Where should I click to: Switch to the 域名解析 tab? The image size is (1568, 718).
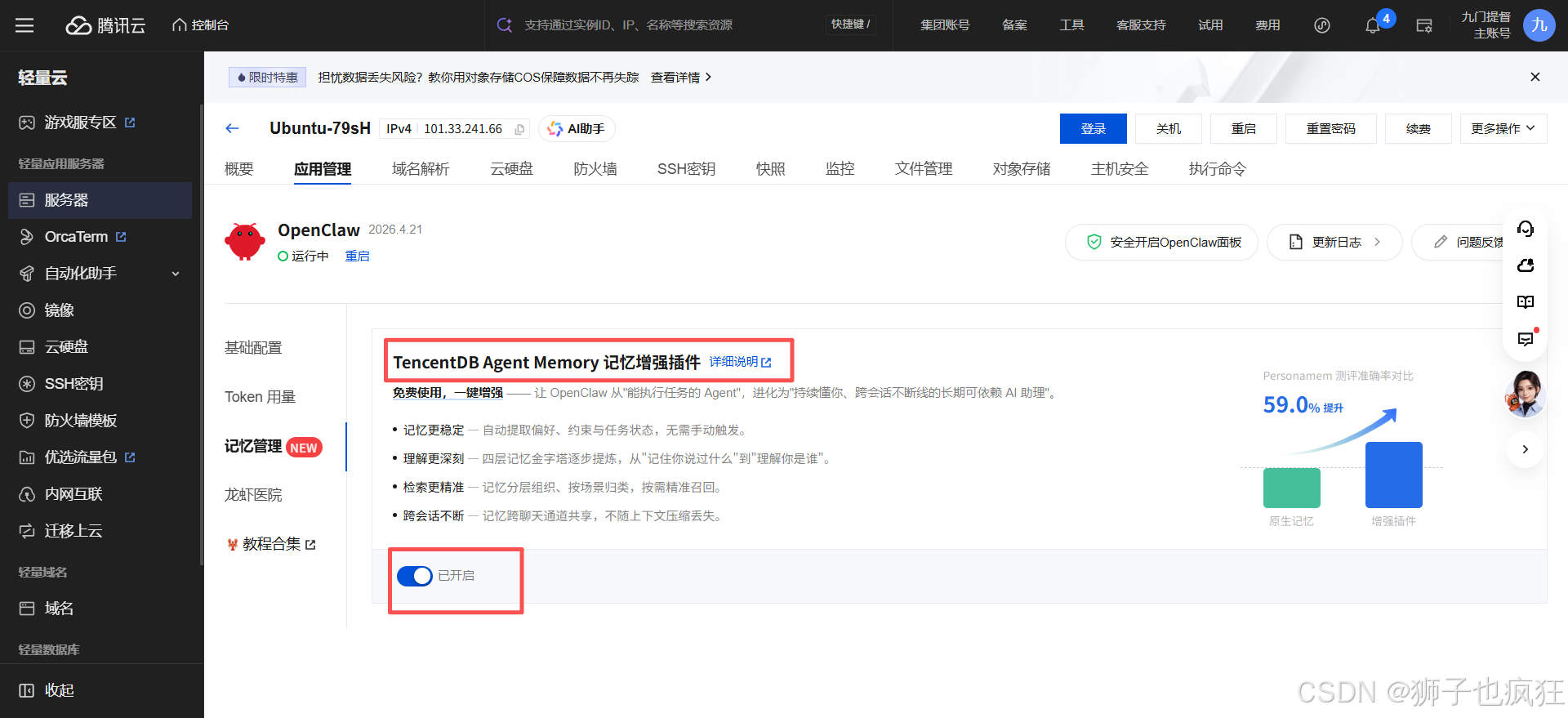(x=421, y=169)
